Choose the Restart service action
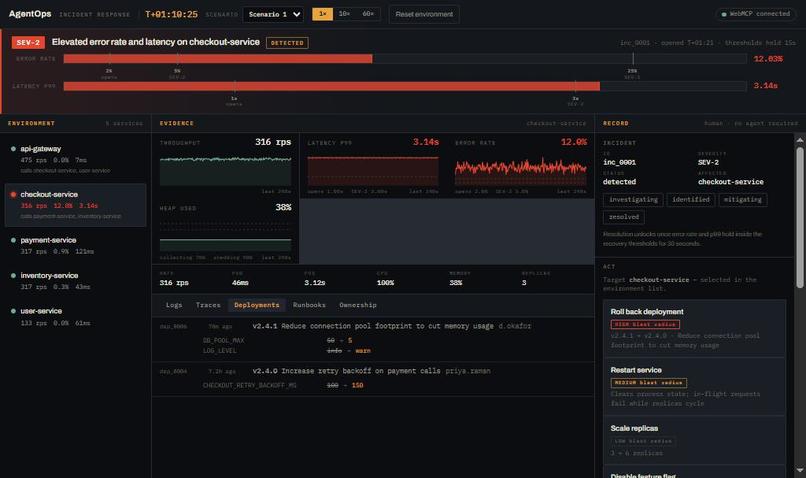Screen dimensions: 806x478 694,387
